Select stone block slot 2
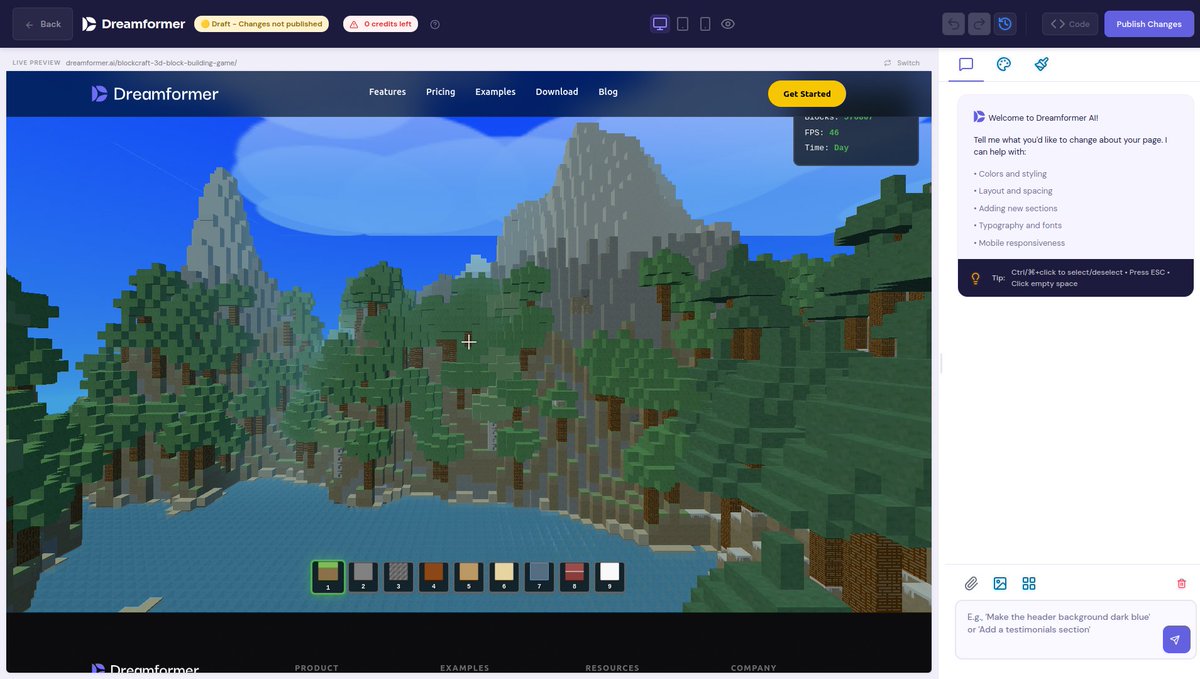 pos(363,577)
